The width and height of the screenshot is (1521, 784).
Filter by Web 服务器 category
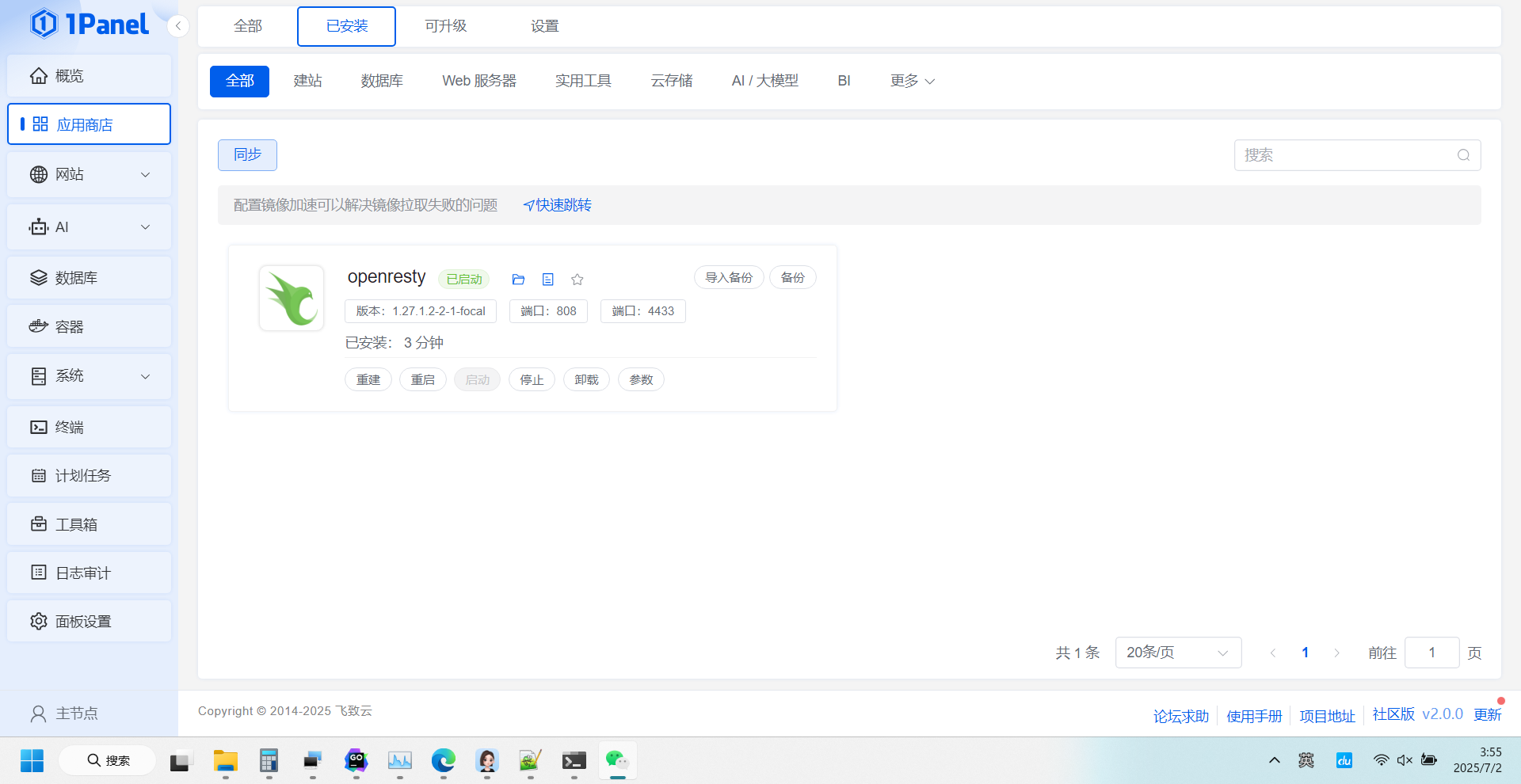click(x=479, y=81)
